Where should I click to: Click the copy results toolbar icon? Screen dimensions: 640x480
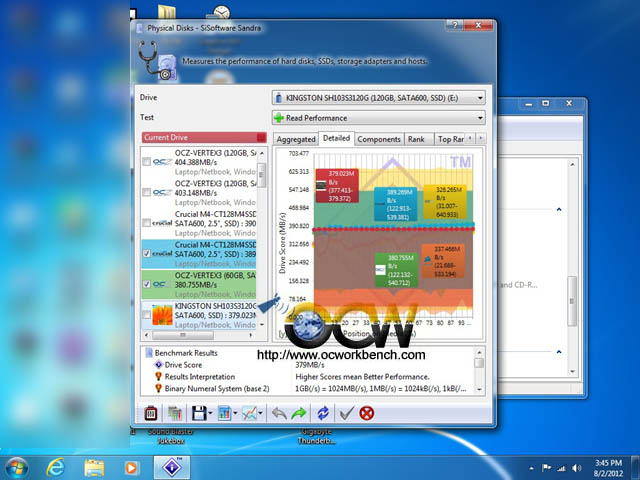click(x=175, y=413)
